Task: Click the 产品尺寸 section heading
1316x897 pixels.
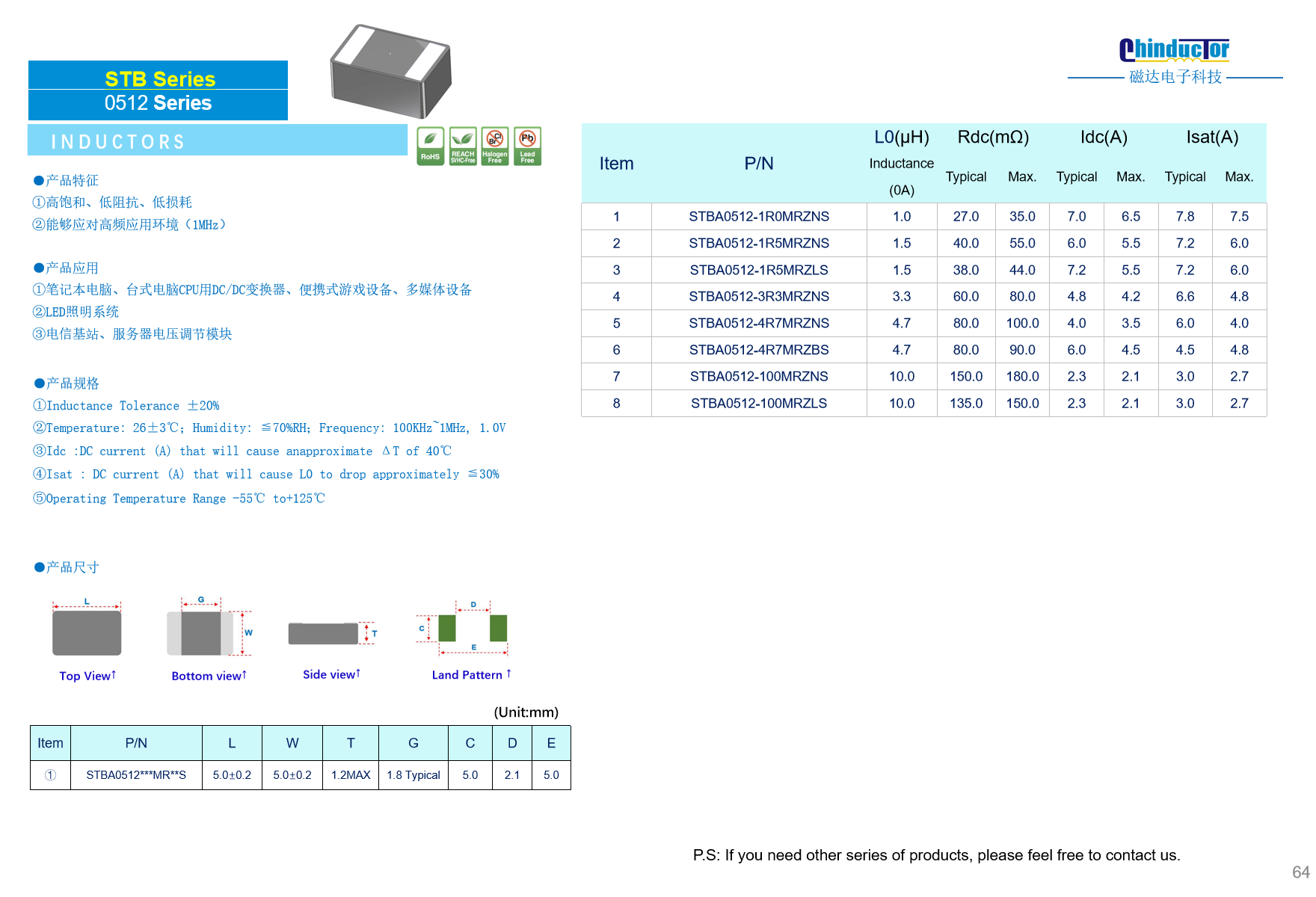Action: [x=66, y=567]
